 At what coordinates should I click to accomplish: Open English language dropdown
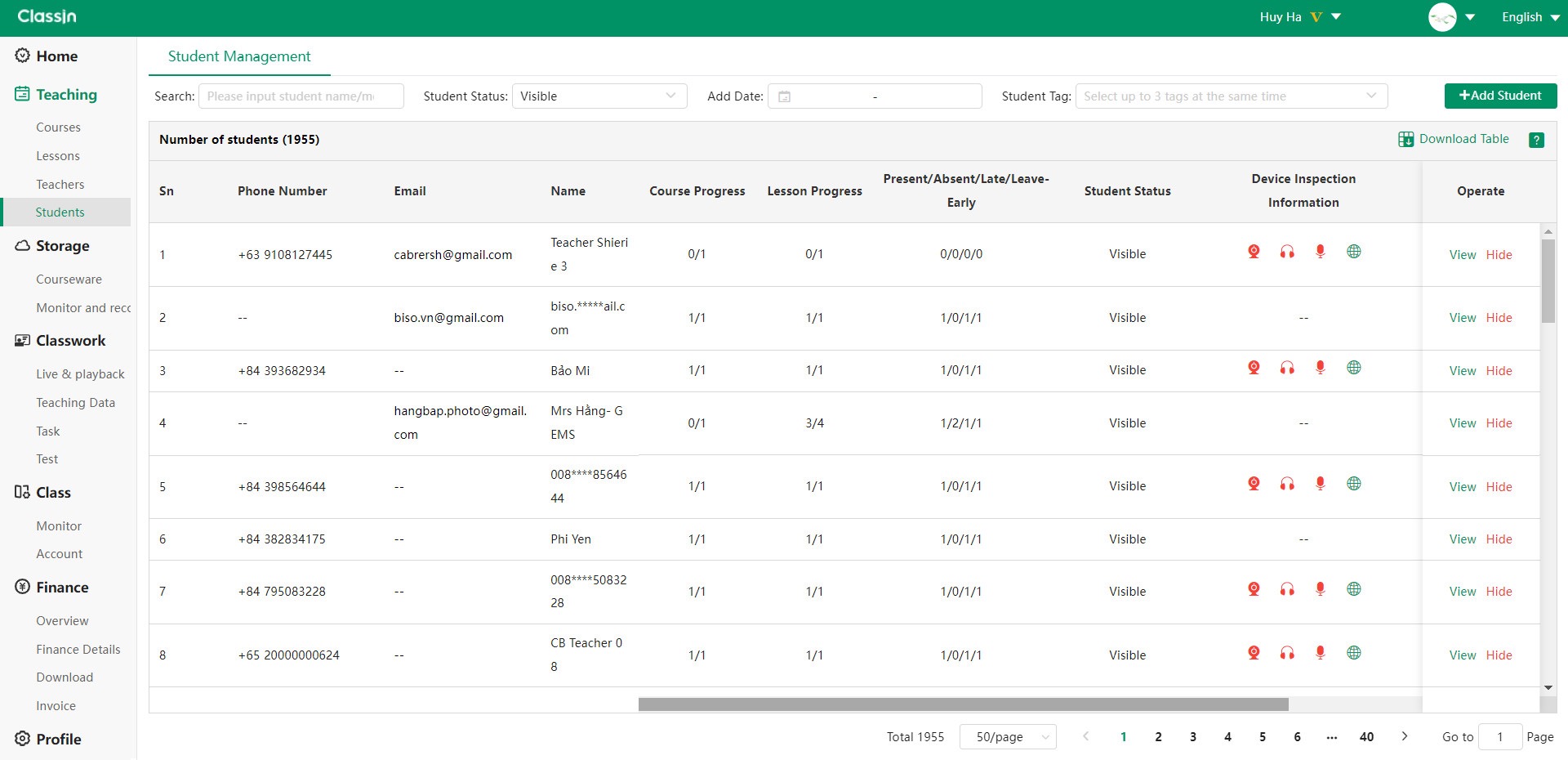point(1530,17)
